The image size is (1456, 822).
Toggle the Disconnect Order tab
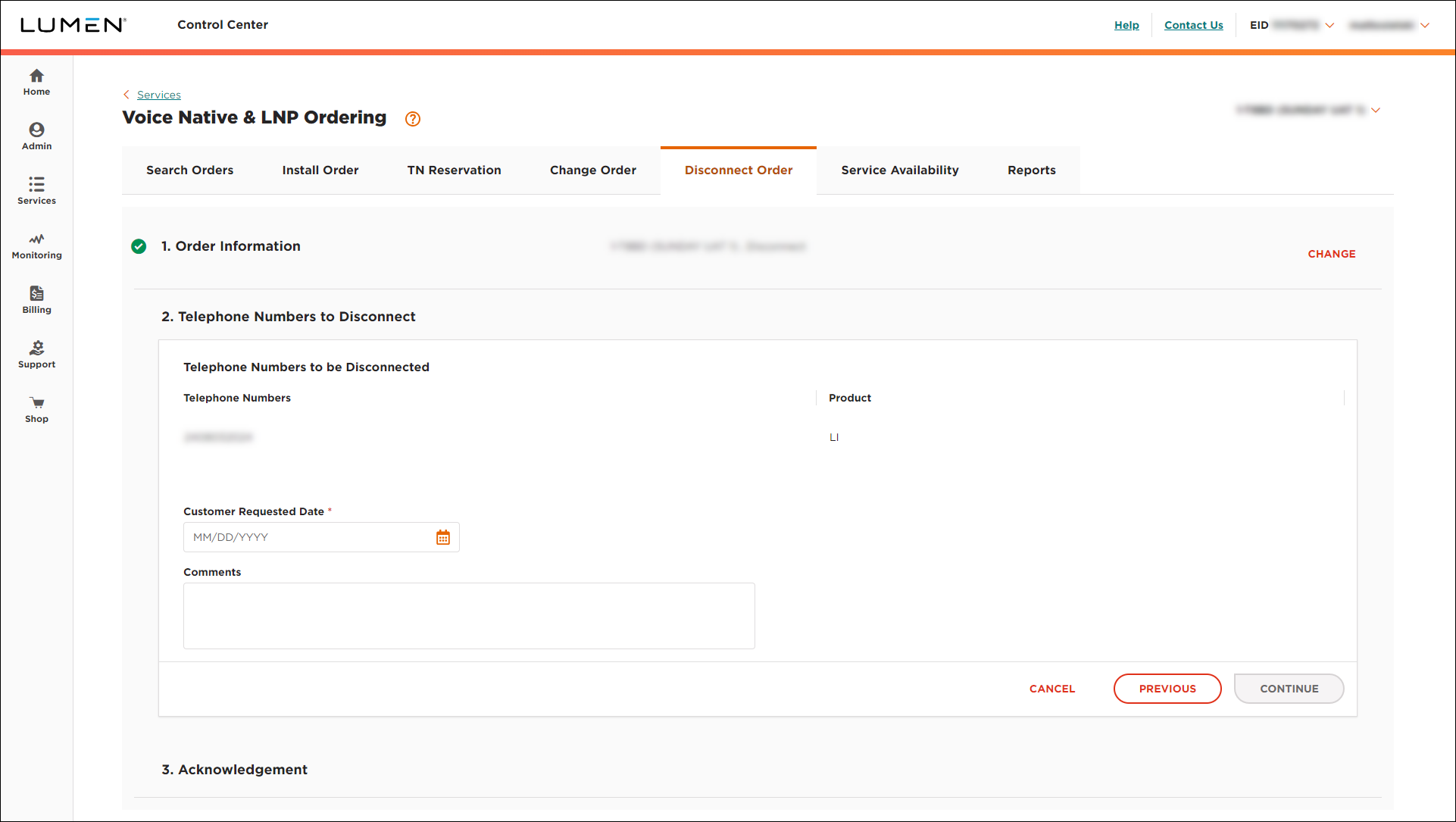(x=738, y=170)
